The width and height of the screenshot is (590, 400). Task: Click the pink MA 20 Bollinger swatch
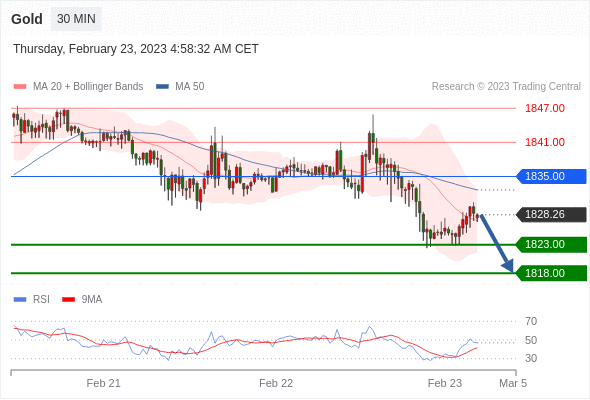[x=20, y=87]
